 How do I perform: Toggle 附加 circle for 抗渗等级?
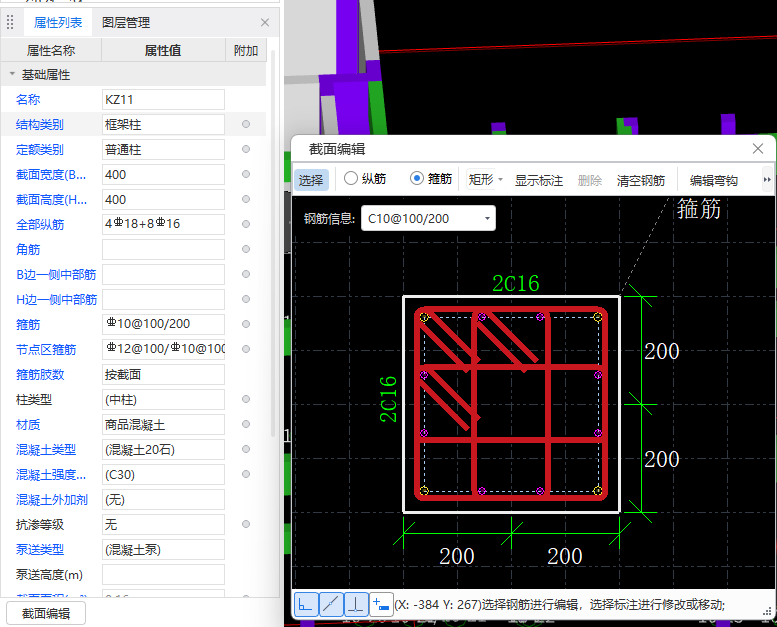(246, 524)
